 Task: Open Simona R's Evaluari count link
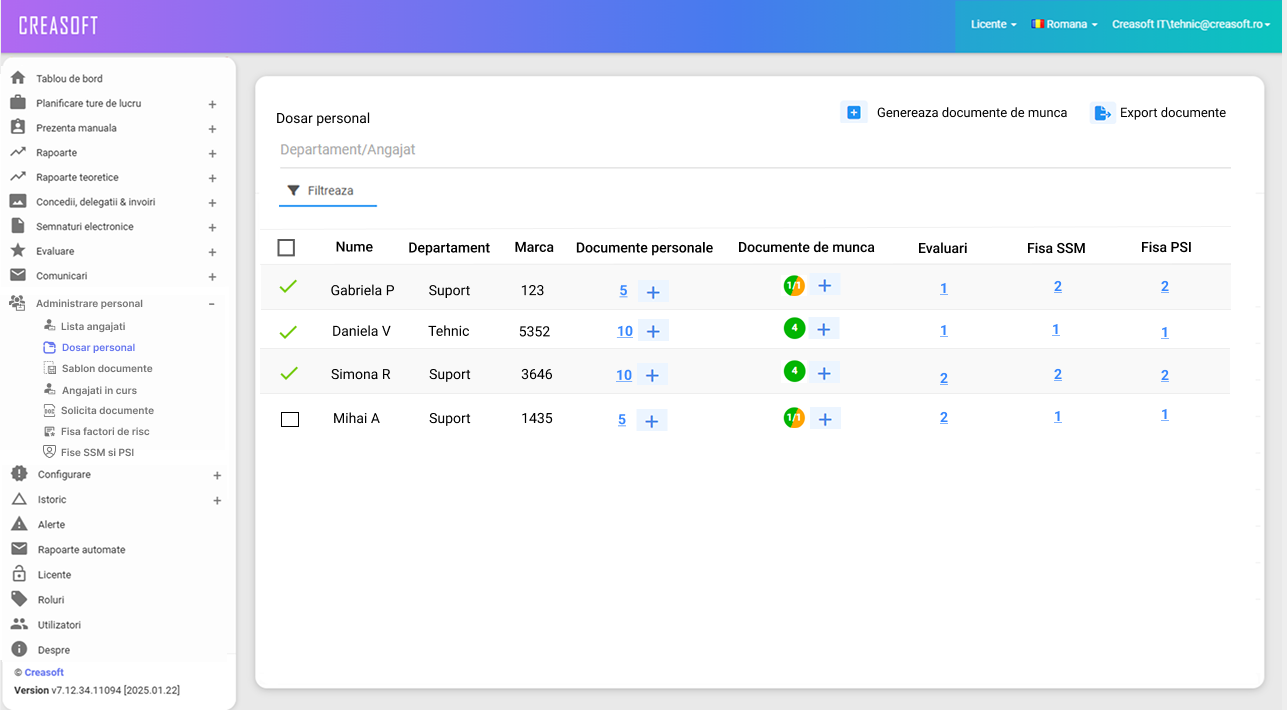(944, 378)
